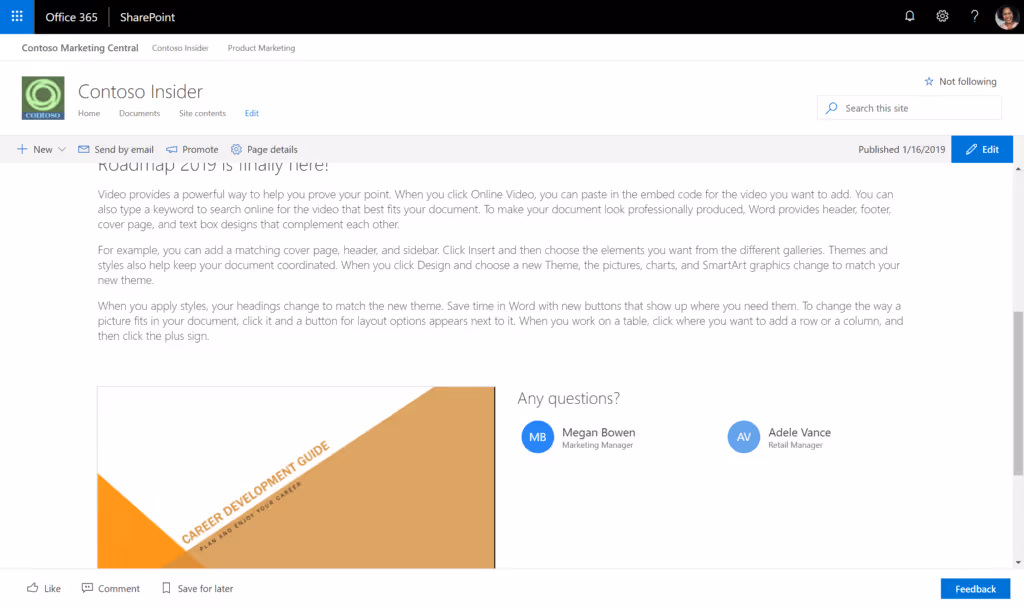Click Send by email label
The width and height of the screenshot is (1024, 607).
click(124, 149)
